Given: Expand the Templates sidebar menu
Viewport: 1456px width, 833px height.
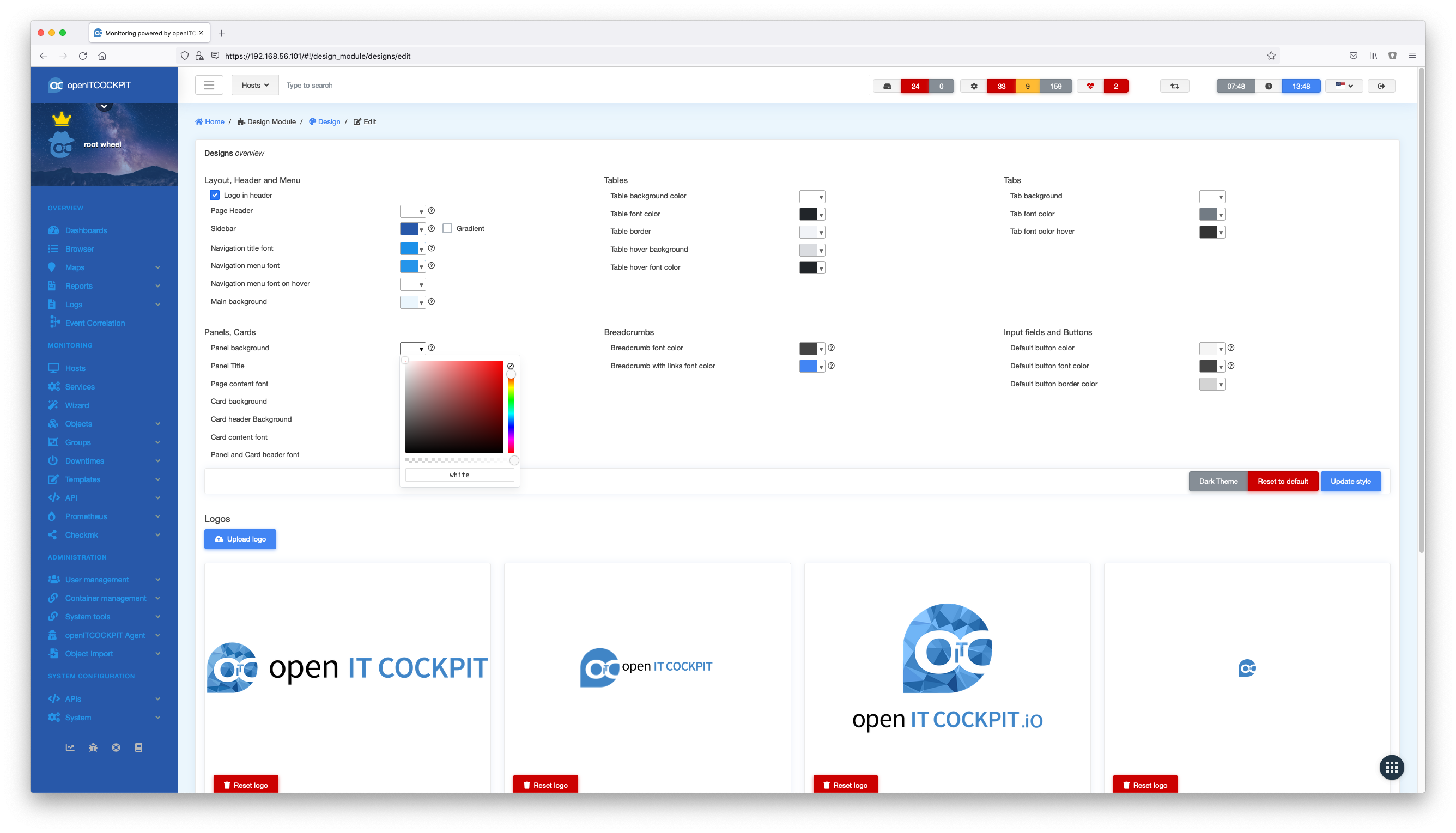Looking at the screenshot, I should pos(104,479).
